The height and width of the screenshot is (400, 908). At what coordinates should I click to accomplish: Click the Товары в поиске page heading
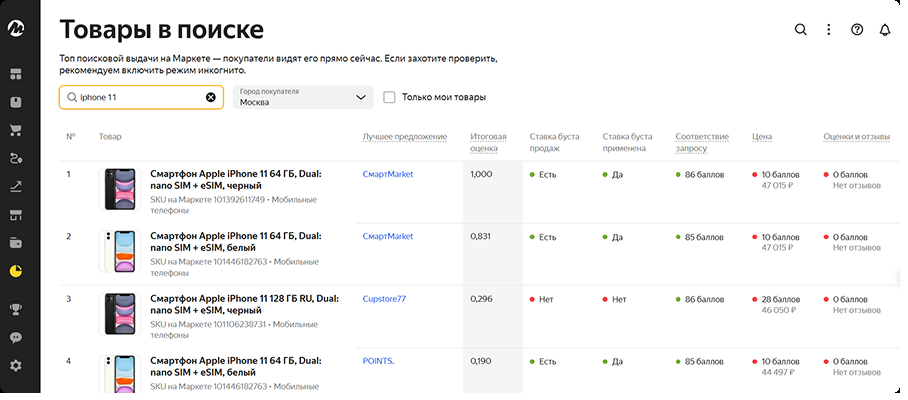pyautogui.click(x=162, y=30)
